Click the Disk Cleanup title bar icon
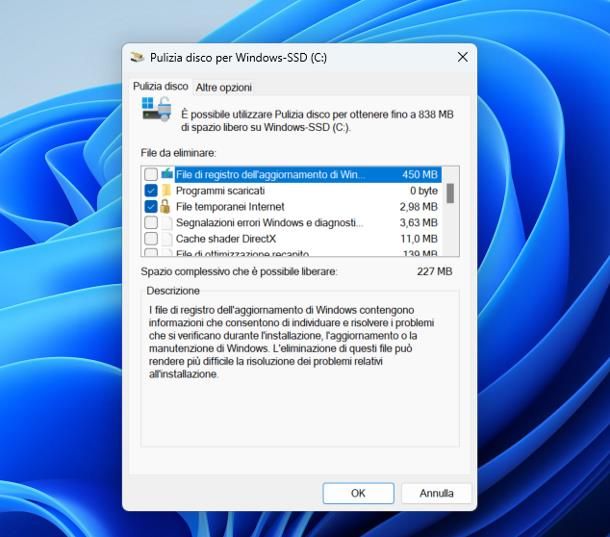Screen dimensions: 610x537 pos(137,57)
